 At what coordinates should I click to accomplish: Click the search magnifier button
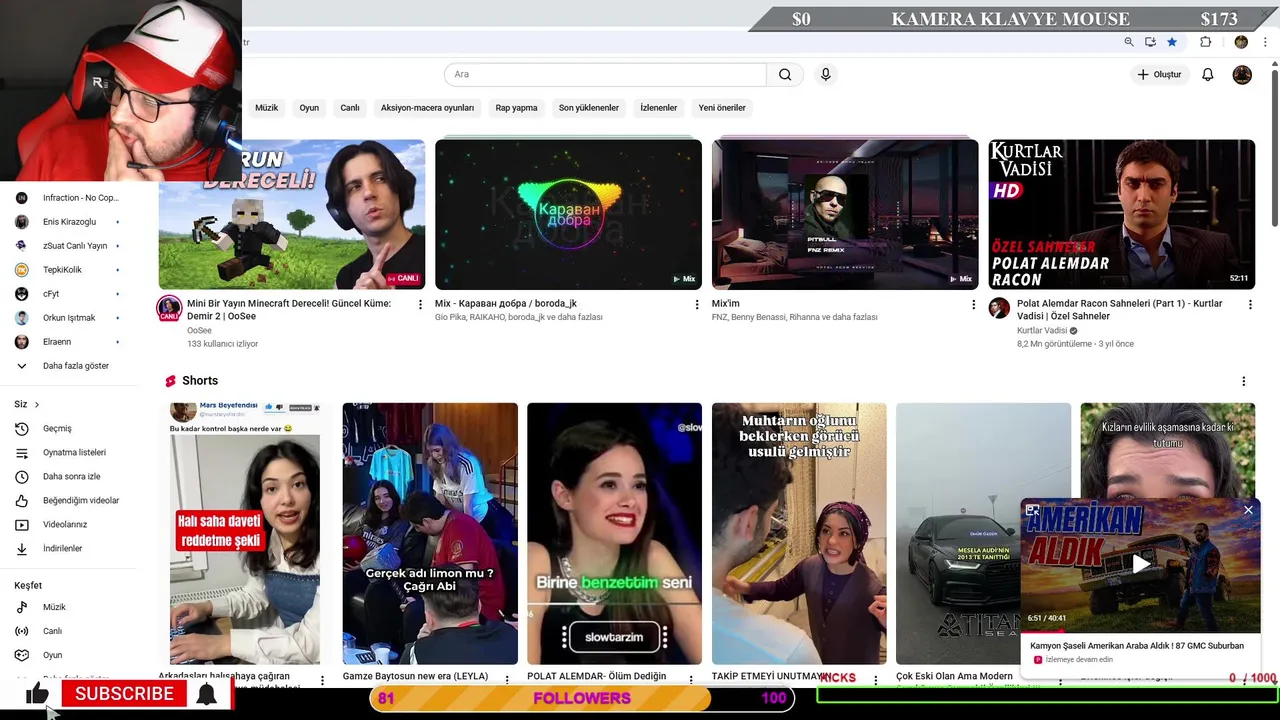tap(785, 74)
